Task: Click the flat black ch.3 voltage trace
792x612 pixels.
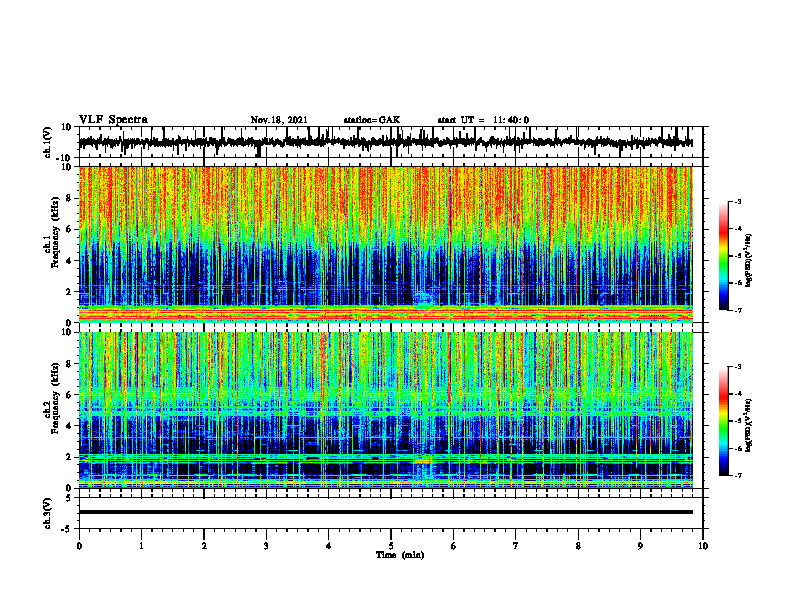Action: pos(386,512)
